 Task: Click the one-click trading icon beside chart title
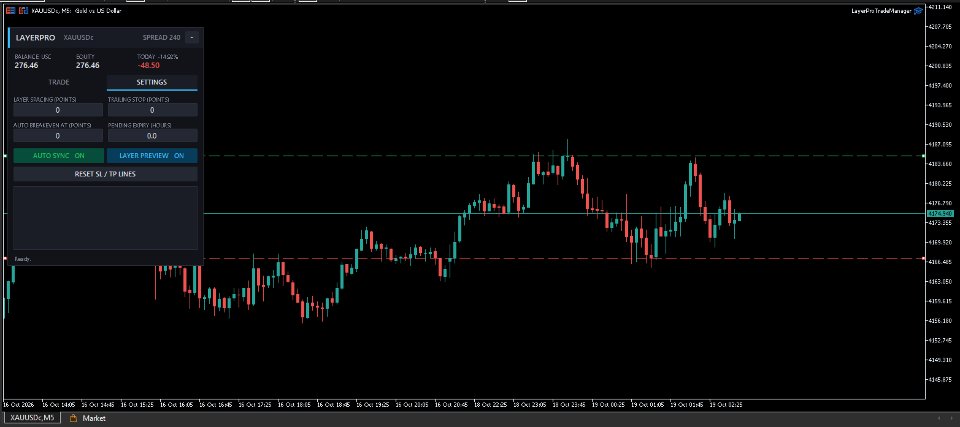click(23, 10)
